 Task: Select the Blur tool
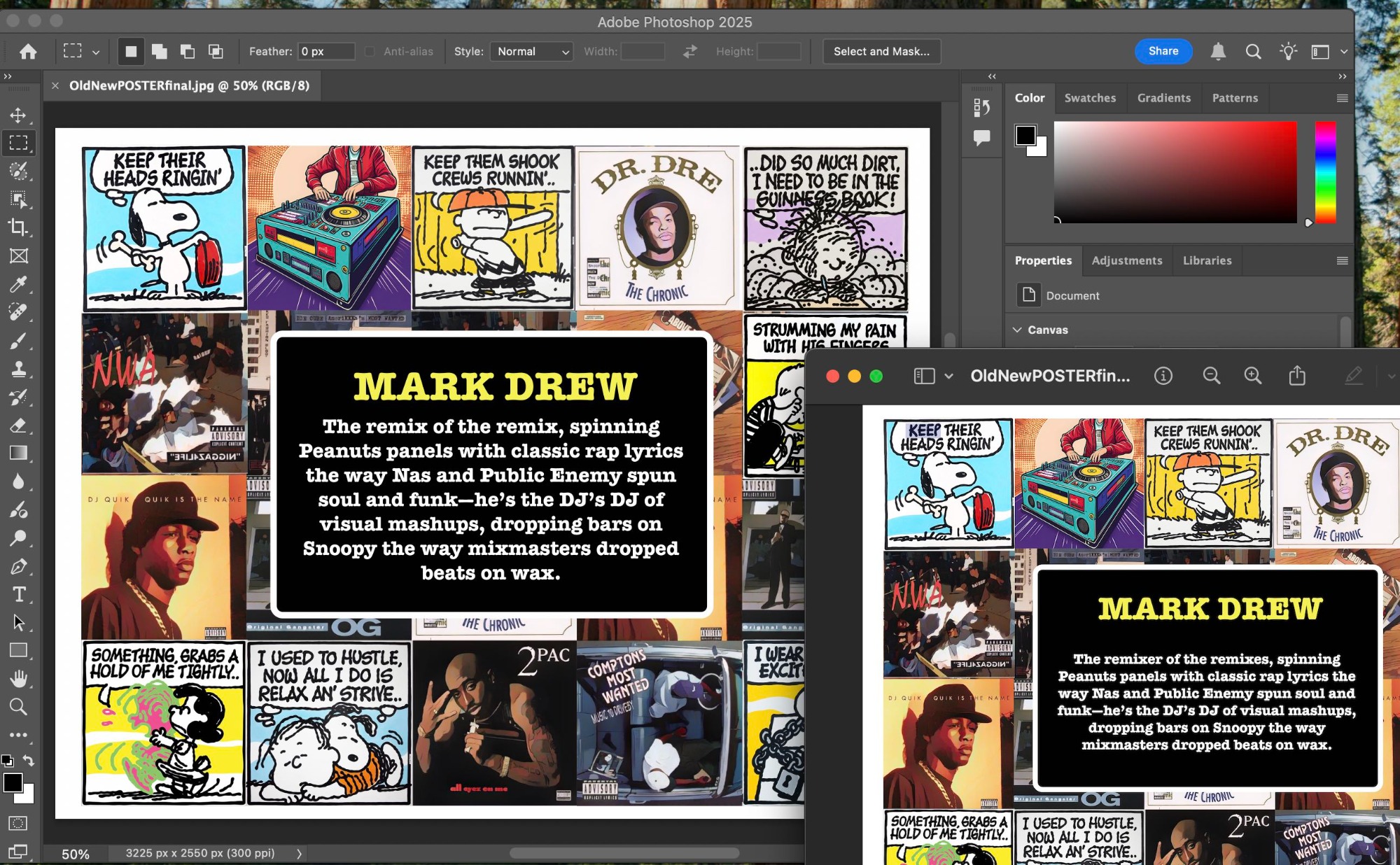click(x=18, y=481)
